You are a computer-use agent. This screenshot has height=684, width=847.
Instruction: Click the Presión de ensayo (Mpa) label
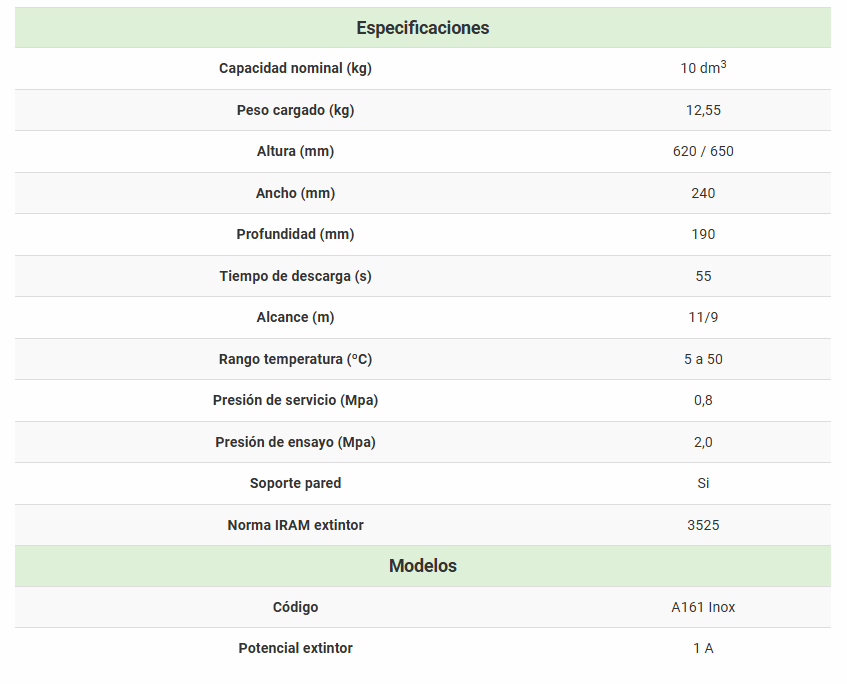pyautogui.click(x=295, y=442)
